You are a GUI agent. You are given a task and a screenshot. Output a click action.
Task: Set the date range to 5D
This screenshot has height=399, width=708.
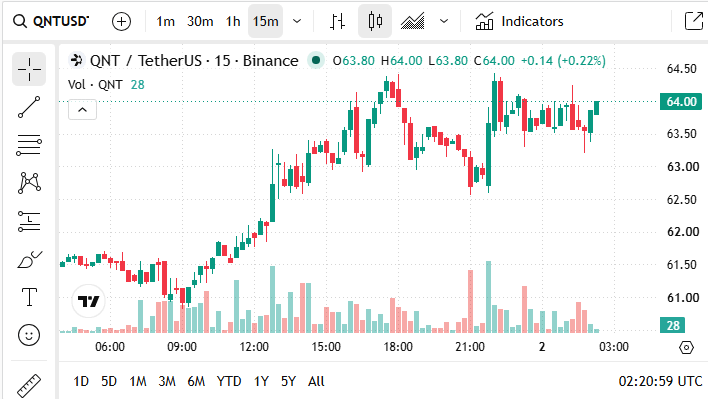coord(109,381)
